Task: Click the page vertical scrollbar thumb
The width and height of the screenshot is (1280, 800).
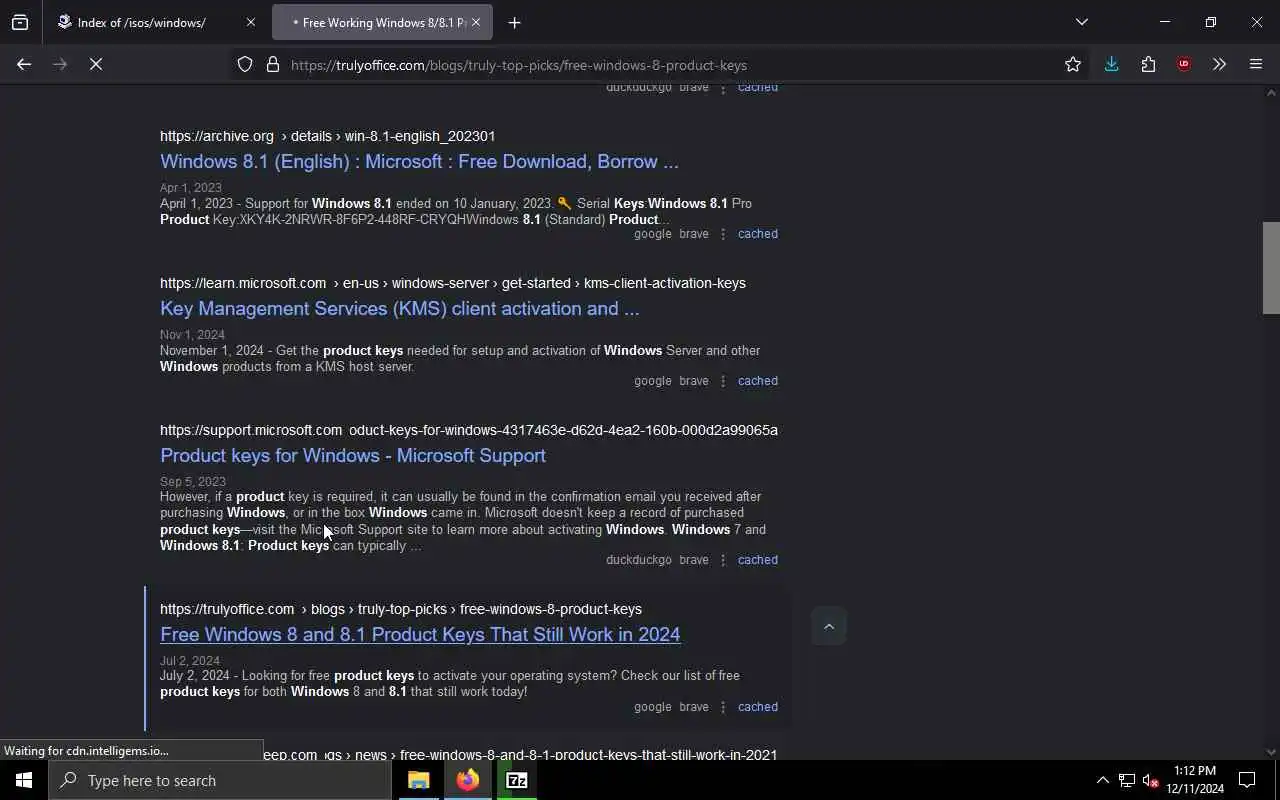Action: point(1271,268)
